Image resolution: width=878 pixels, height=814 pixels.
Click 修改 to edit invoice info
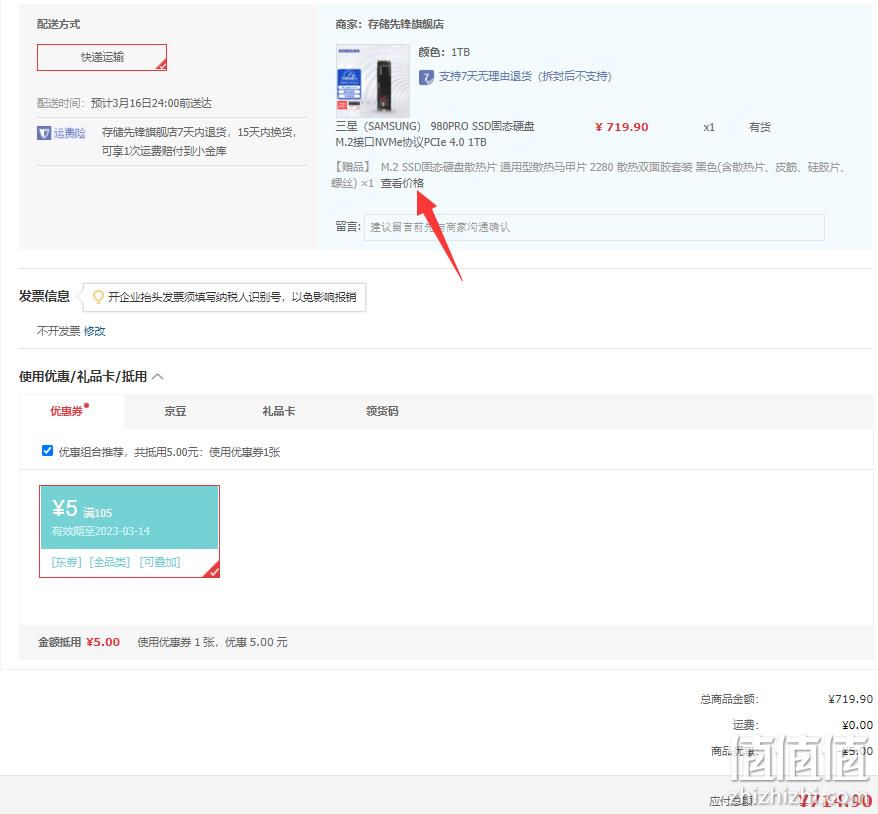coord(95,331)
